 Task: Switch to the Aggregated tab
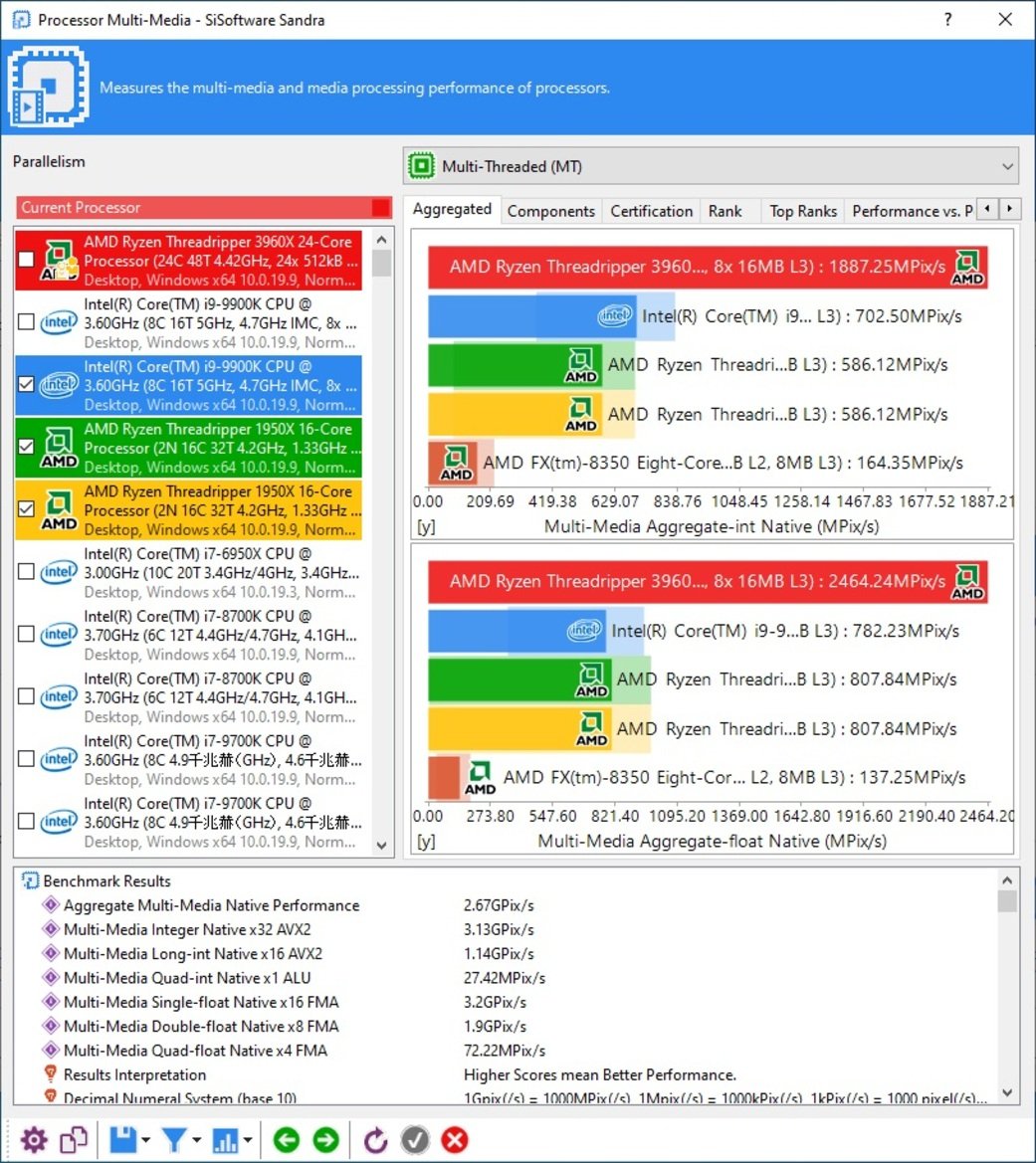coord(452,209)
